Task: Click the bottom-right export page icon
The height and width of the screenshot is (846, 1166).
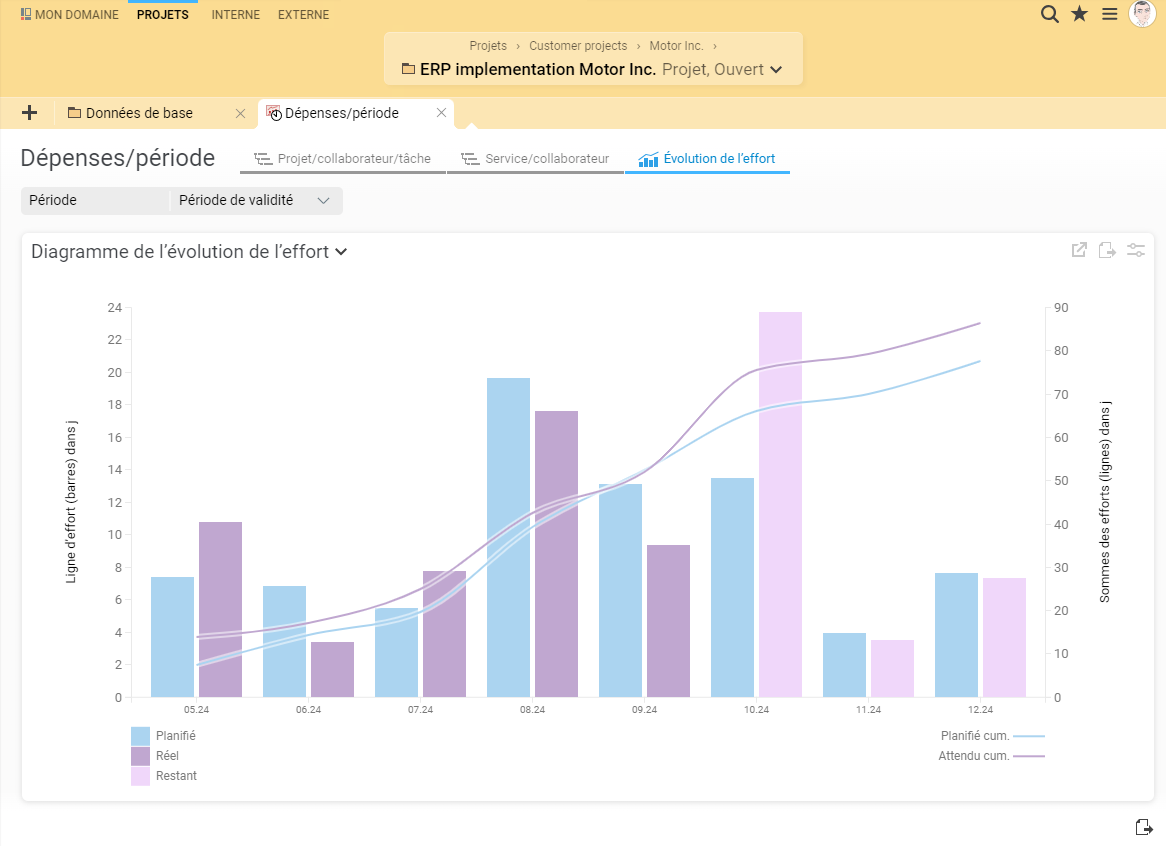Action: pos(1144,826)
